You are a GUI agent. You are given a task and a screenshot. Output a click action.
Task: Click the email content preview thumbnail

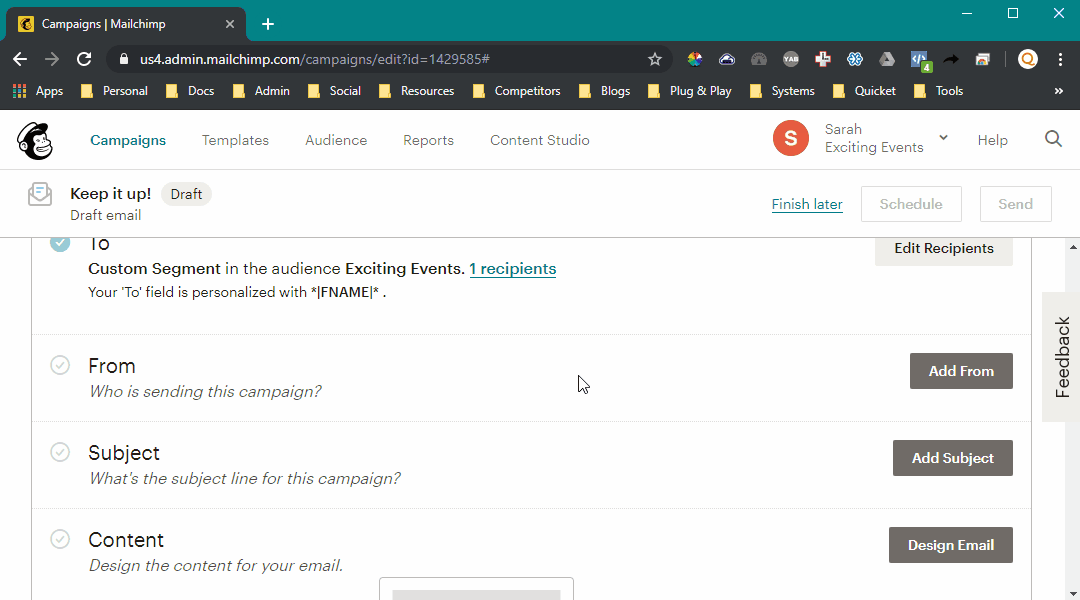[476, 589]
